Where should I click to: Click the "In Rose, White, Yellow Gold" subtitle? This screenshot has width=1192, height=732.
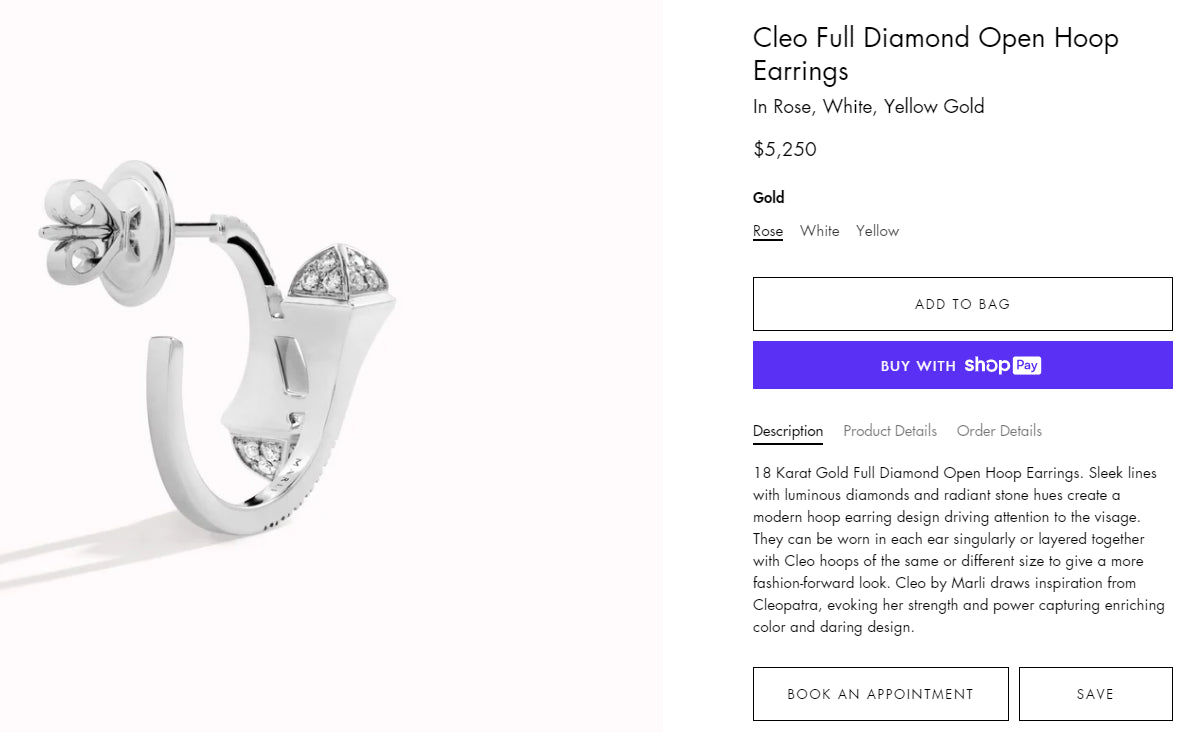(x=868, y=106)
